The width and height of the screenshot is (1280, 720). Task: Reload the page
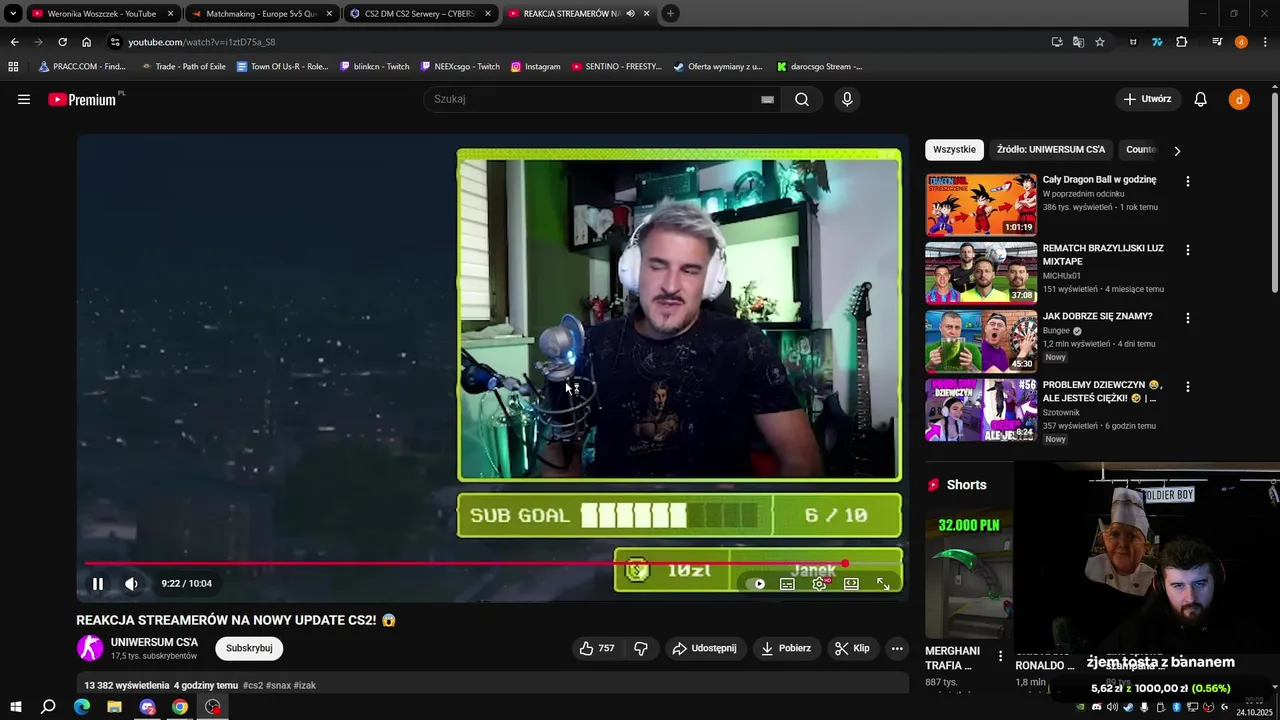[62, 42]
